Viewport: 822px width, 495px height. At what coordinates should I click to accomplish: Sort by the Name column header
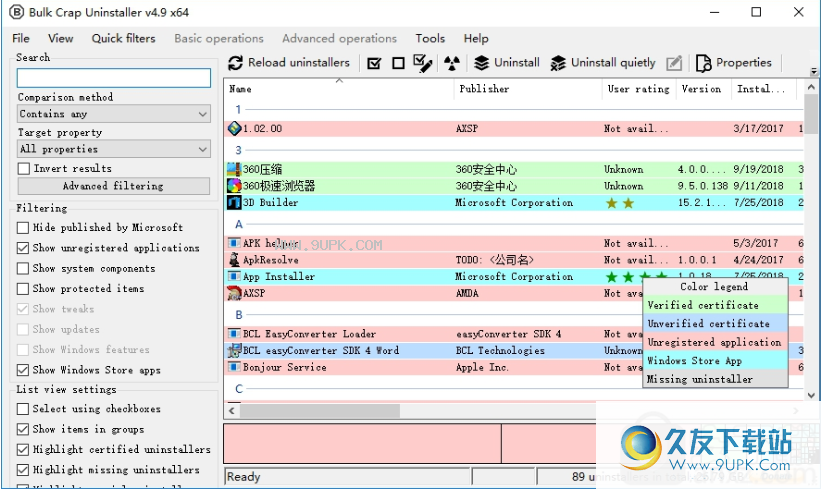pos(339,89)
